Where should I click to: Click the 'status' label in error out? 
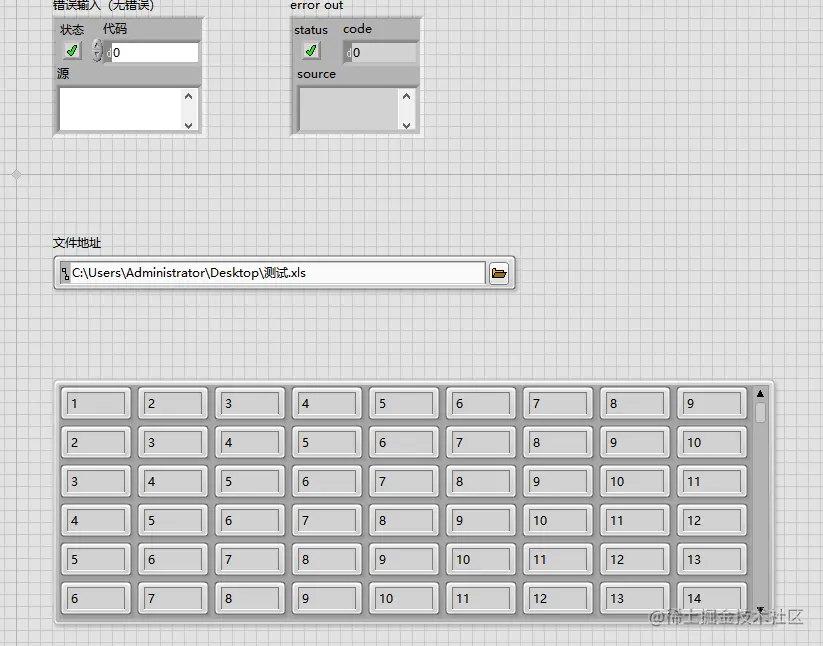click(311, 30)
